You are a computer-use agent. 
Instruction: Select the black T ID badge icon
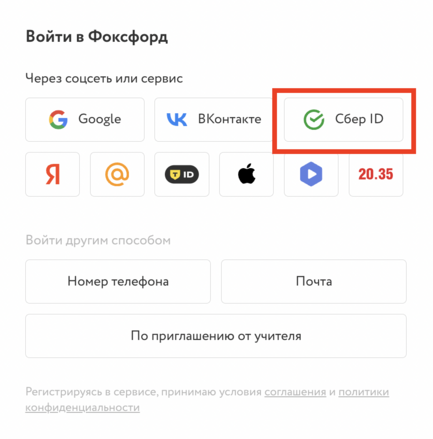click(182, 174)
